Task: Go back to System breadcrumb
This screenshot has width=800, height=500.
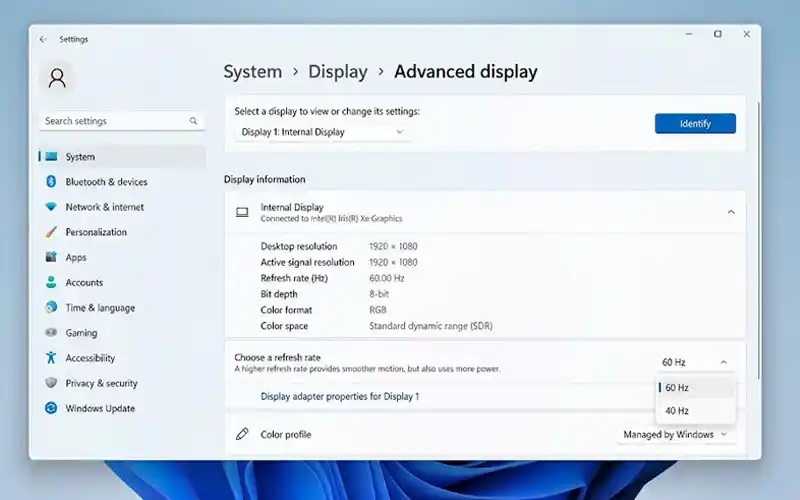Action: pos(253,71)
